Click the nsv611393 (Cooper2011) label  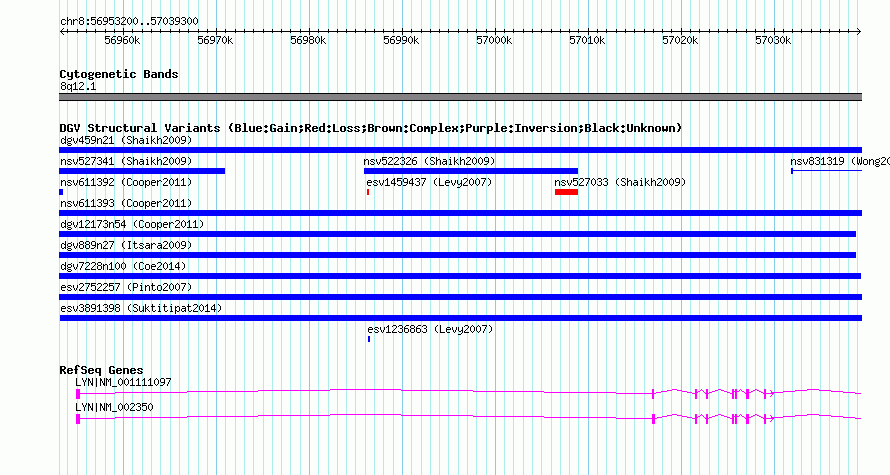click(x=126, y=203)
